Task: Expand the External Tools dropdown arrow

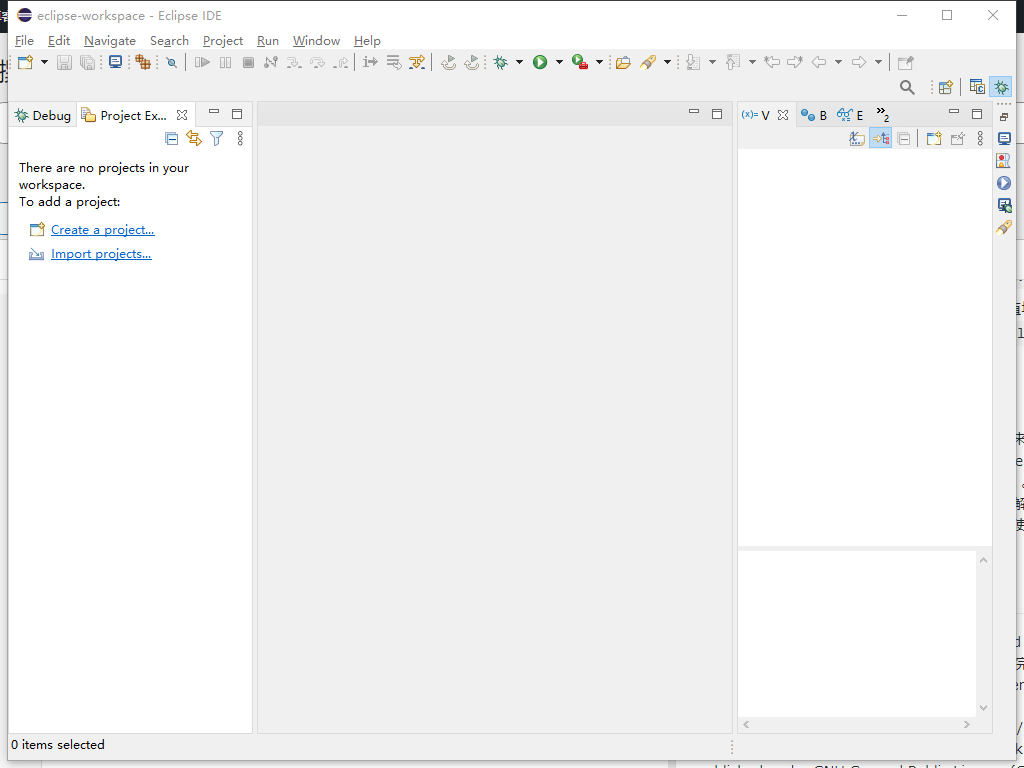Action: (x=599, y=62)
